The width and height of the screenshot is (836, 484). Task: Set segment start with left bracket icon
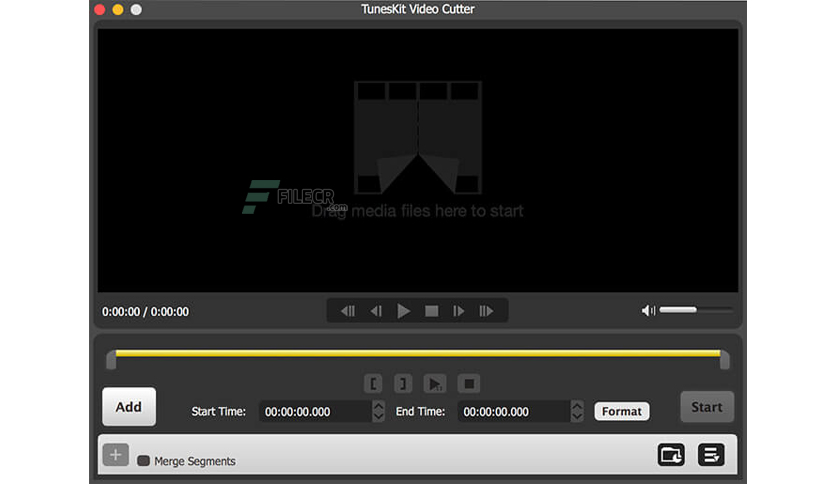point(373,383)
